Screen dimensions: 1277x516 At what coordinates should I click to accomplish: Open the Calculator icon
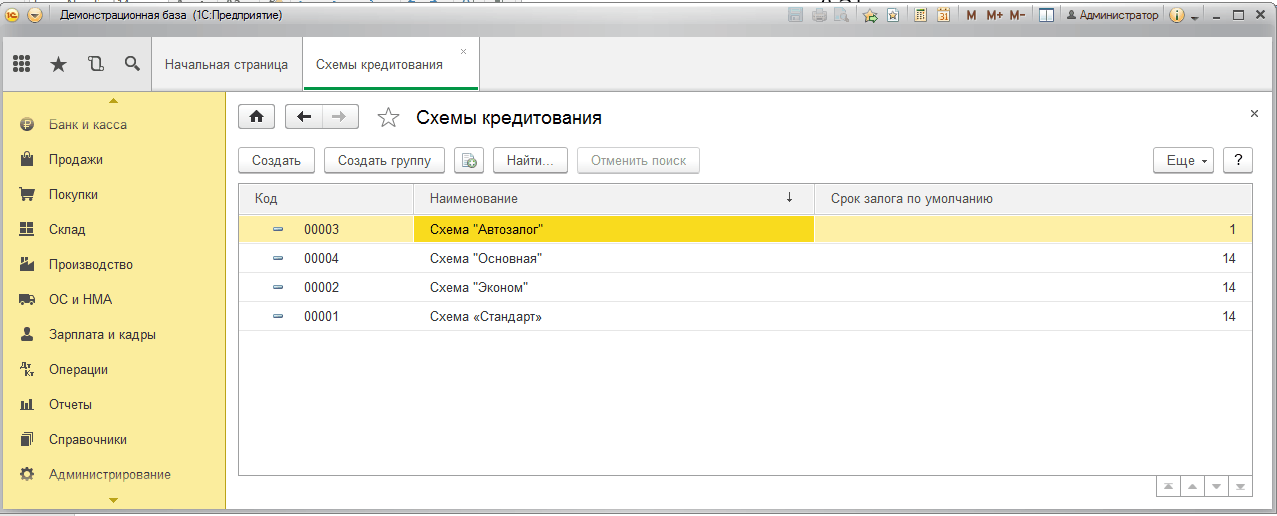click(x=920, y=16)
